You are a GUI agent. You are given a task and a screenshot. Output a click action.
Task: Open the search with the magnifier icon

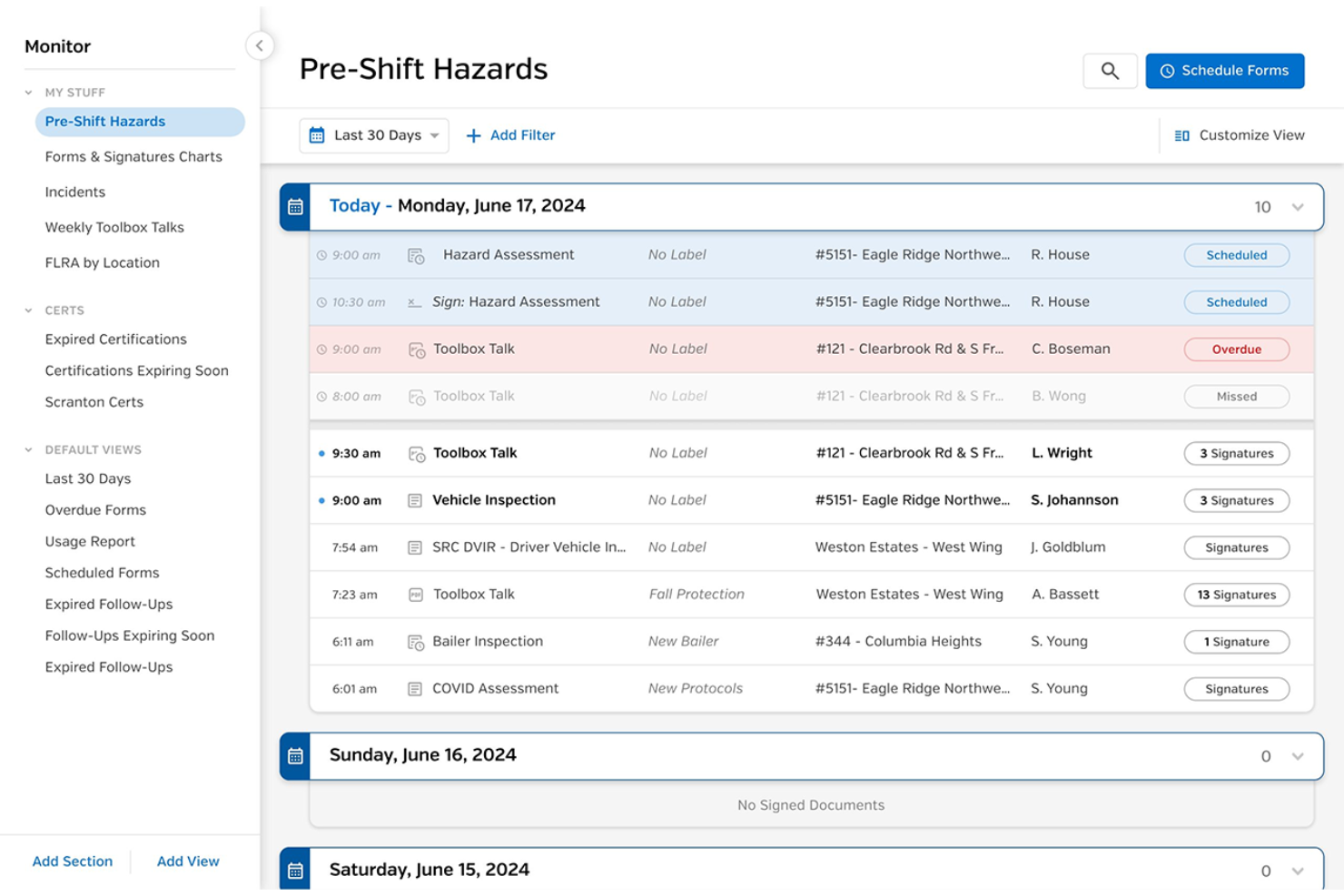tap(1110, 70)
